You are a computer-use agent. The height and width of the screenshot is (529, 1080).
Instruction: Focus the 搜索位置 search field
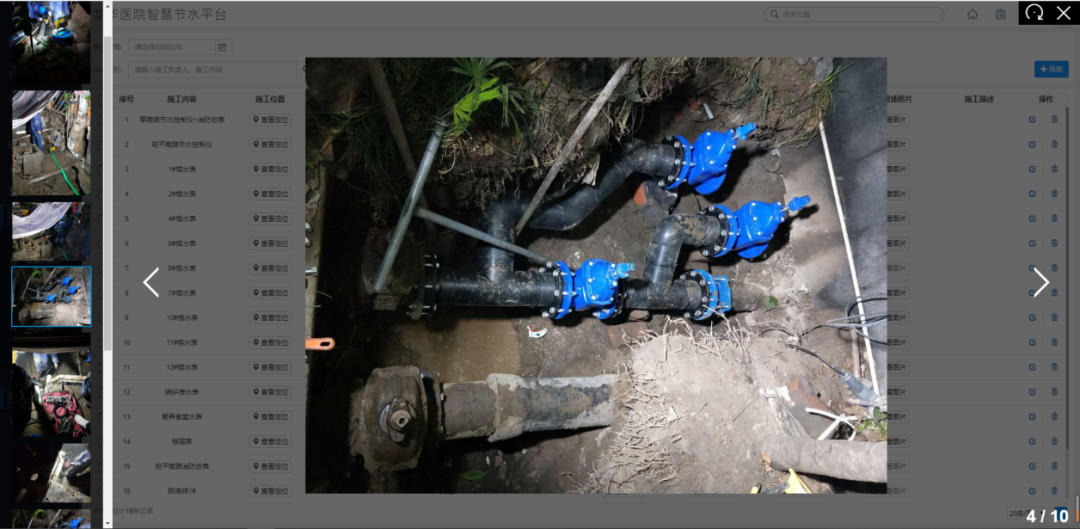point(854,14)
